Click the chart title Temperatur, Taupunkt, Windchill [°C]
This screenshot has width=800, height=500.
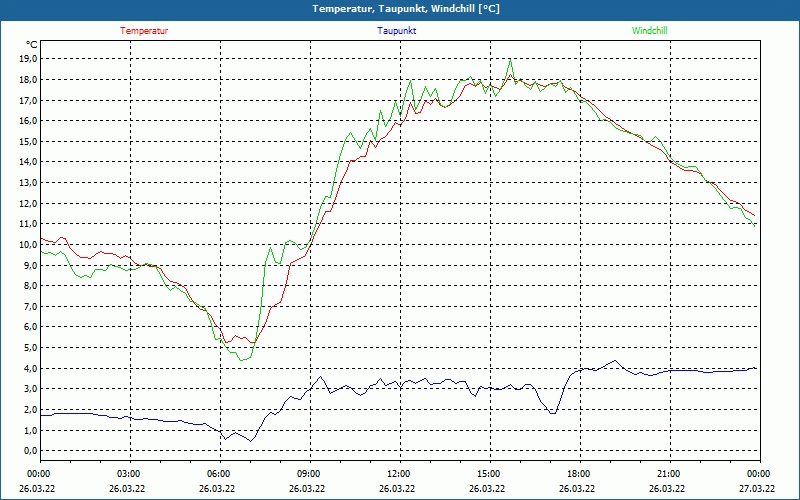click(406, 9)
